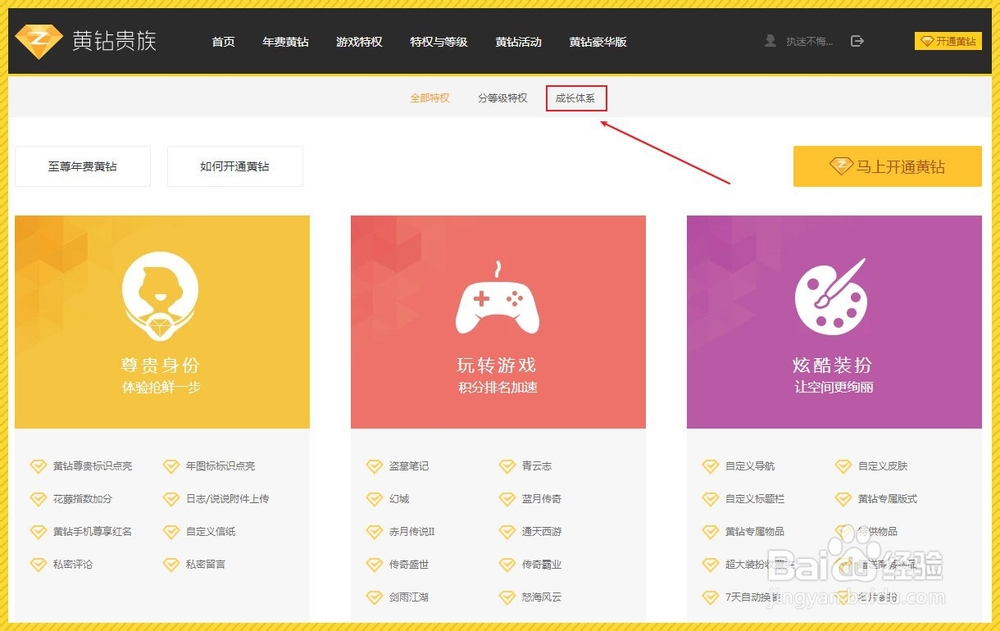Switch to 成长体系 tab
Screen dimensions: 1000x631
point(575,98)
